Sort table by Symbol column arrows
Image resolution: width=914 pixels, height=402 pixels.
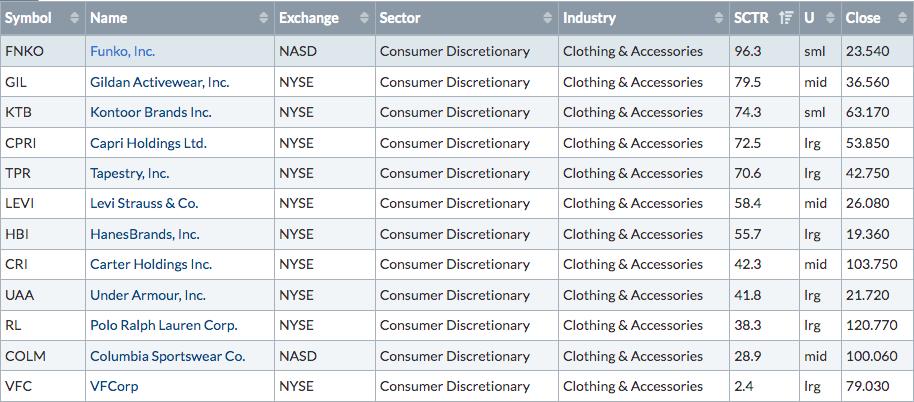tap(74, 18)
